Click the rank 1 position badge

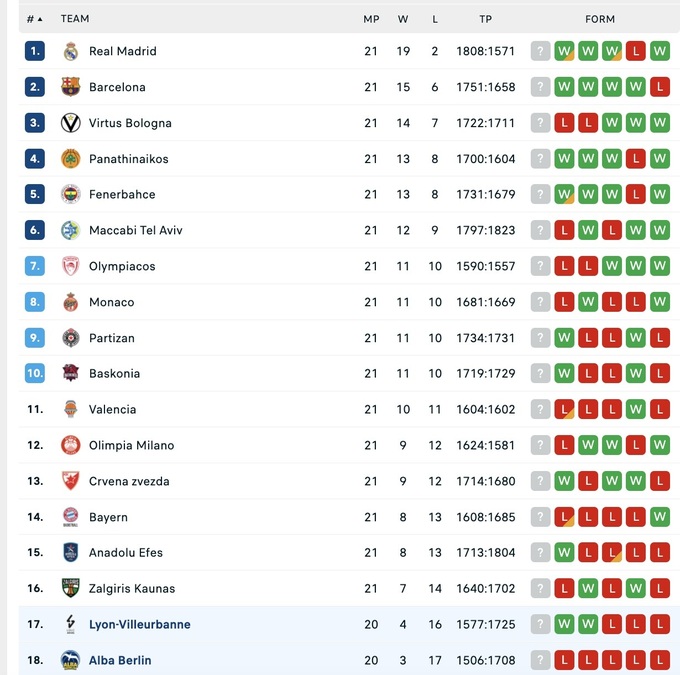point(35,51)
